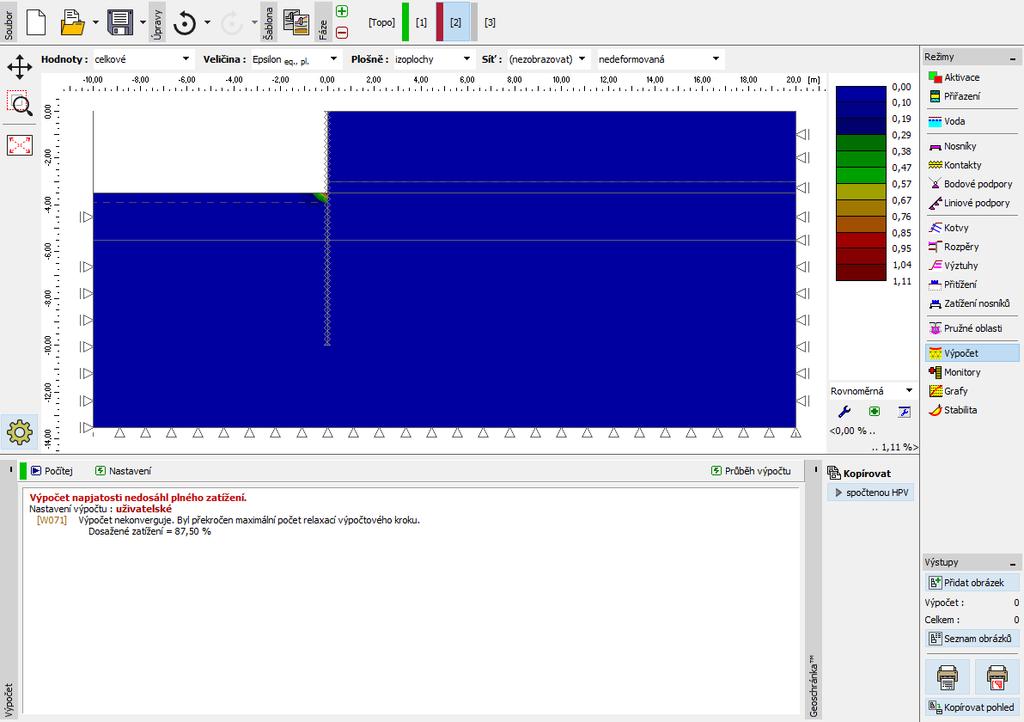Open Seznam obrázků button
Screen dimensions: 1024x722
(972, 638)
